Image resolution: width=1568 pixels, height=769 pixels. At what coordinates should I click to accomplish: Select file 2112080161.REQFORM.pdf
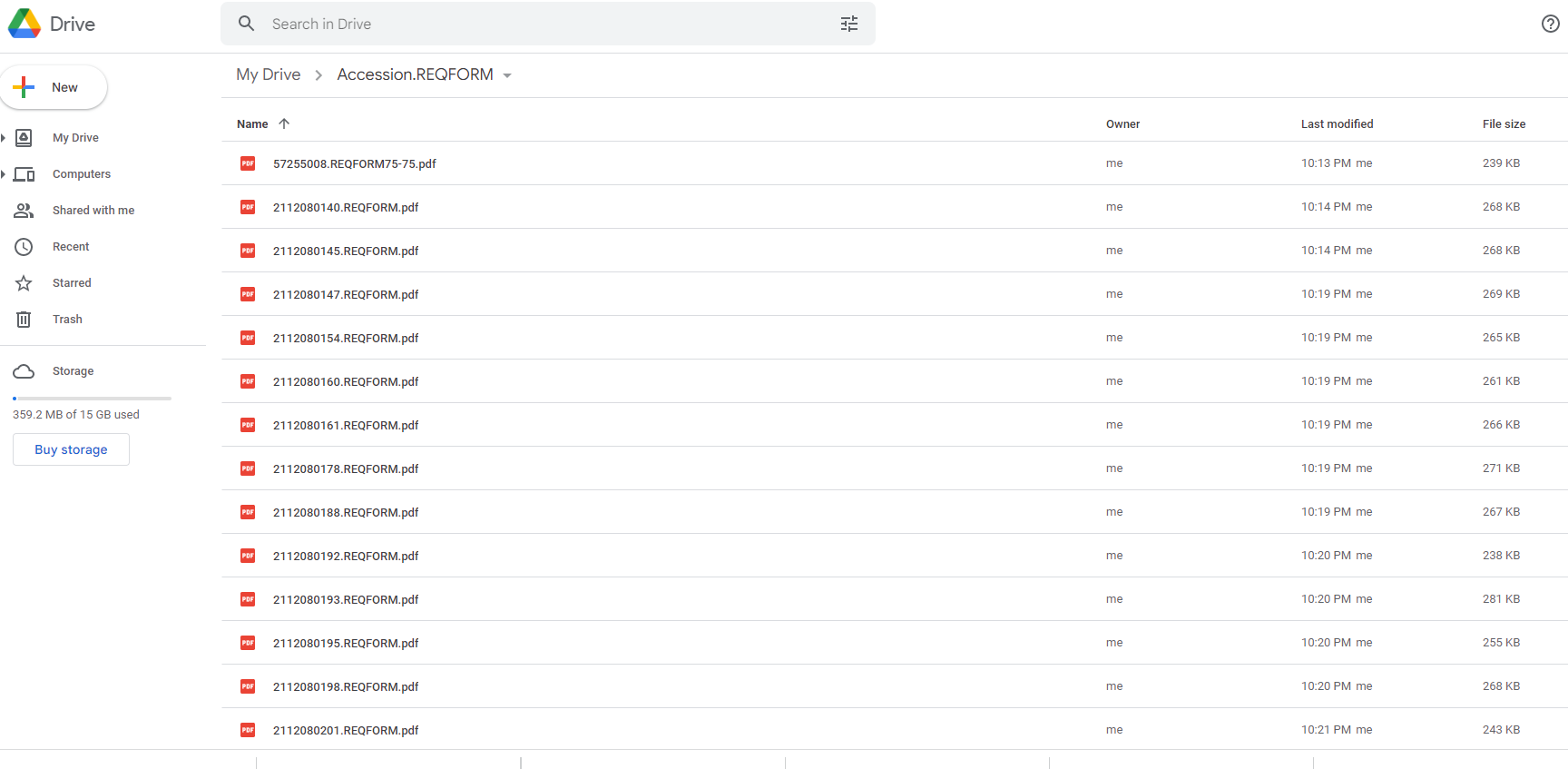(894, 425)
